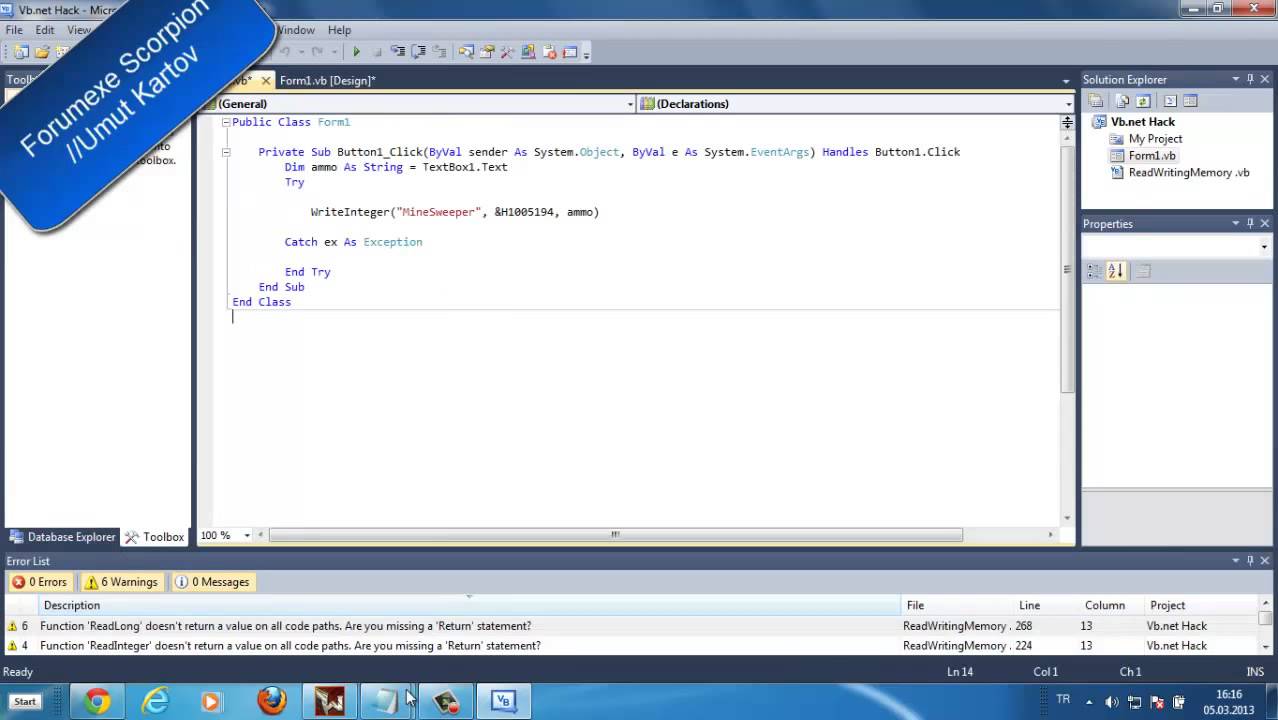Click Show All Files icon in Solution Explorer
The width and height of the screenshot is (1278, 720).
pos(1122,101)
